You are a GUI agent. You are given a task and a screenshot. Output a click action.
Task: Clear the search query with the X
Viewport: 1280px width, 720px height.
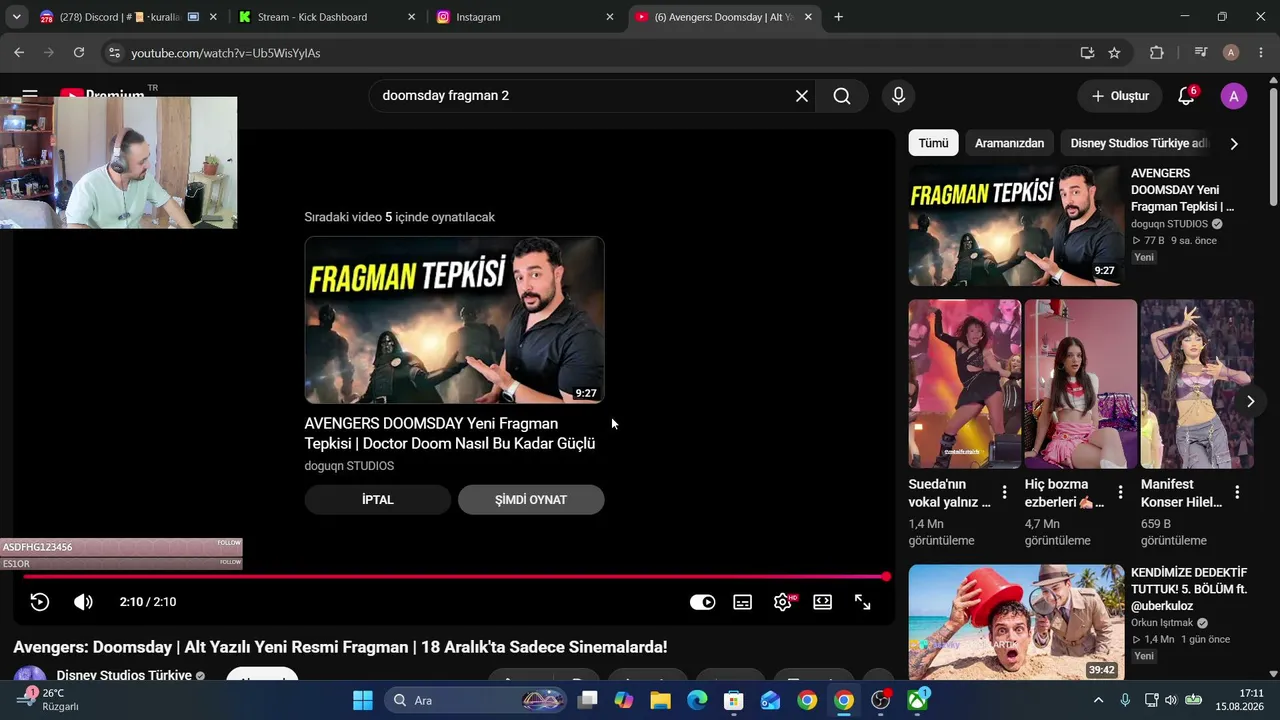[802, 96]
